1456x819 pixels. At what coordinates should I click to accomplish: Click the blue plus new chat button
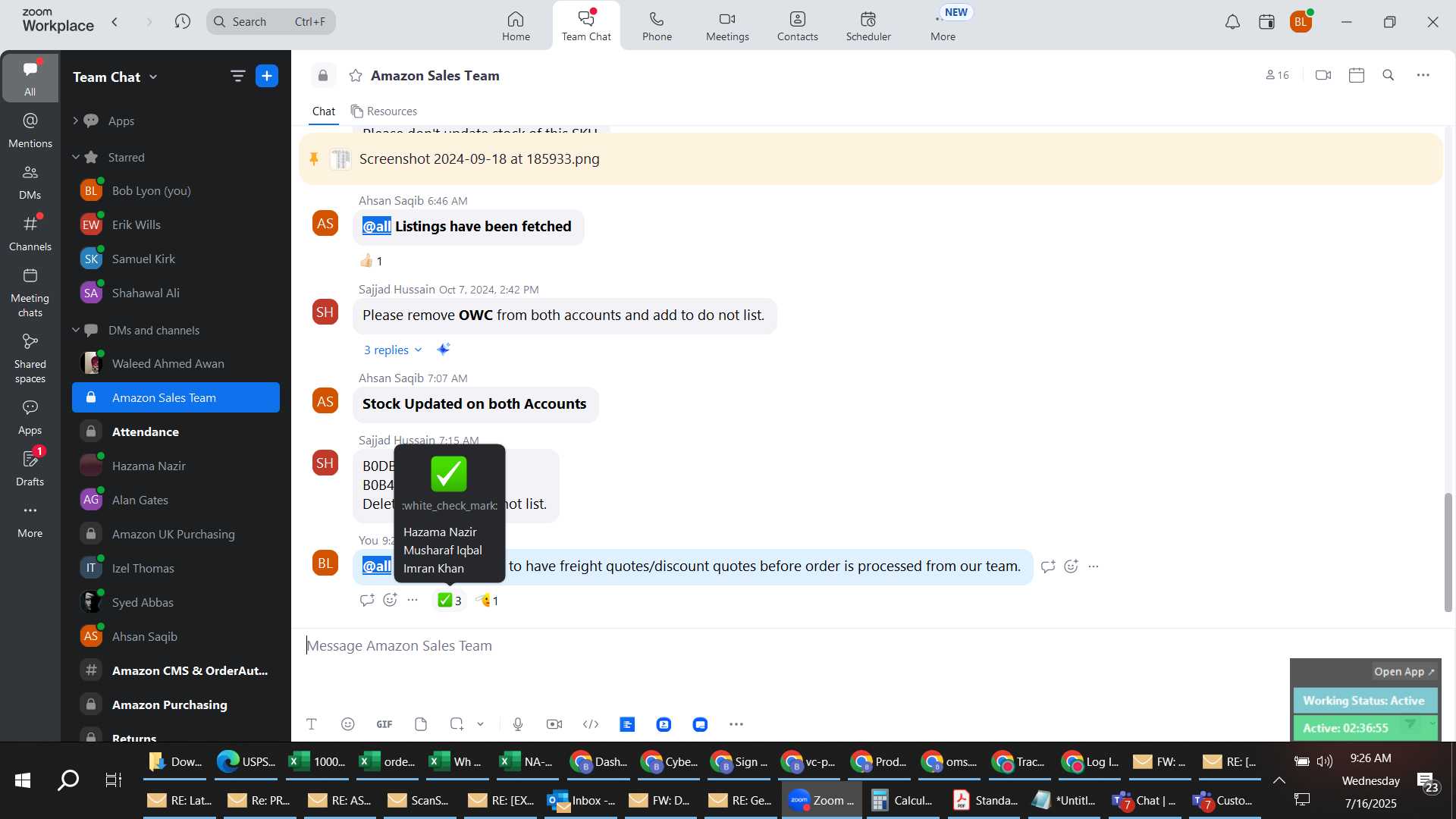pyautogui.click(x=267, y=76)
